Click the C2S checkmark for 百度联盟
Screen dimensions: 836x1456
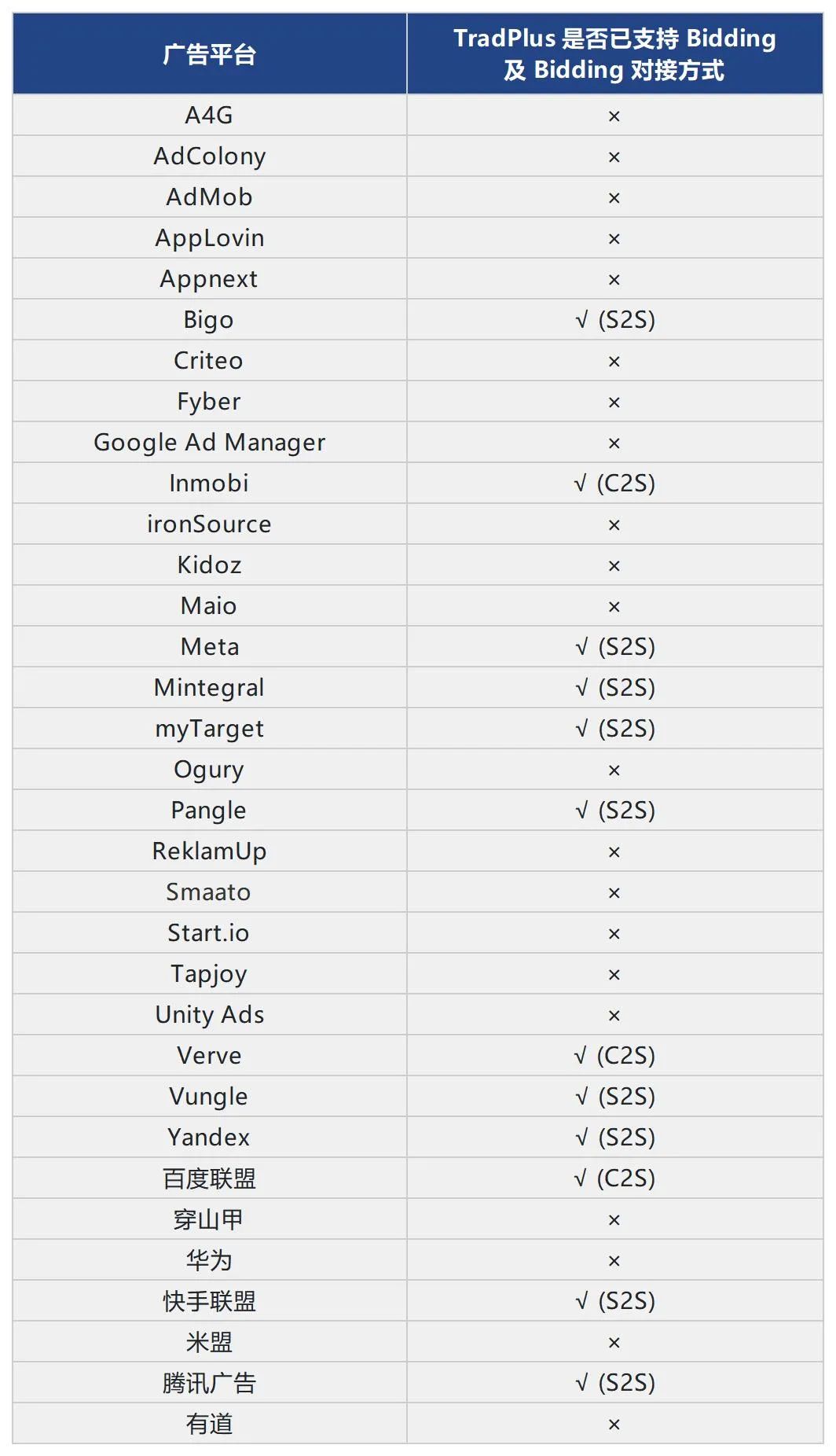[614, 1178]
